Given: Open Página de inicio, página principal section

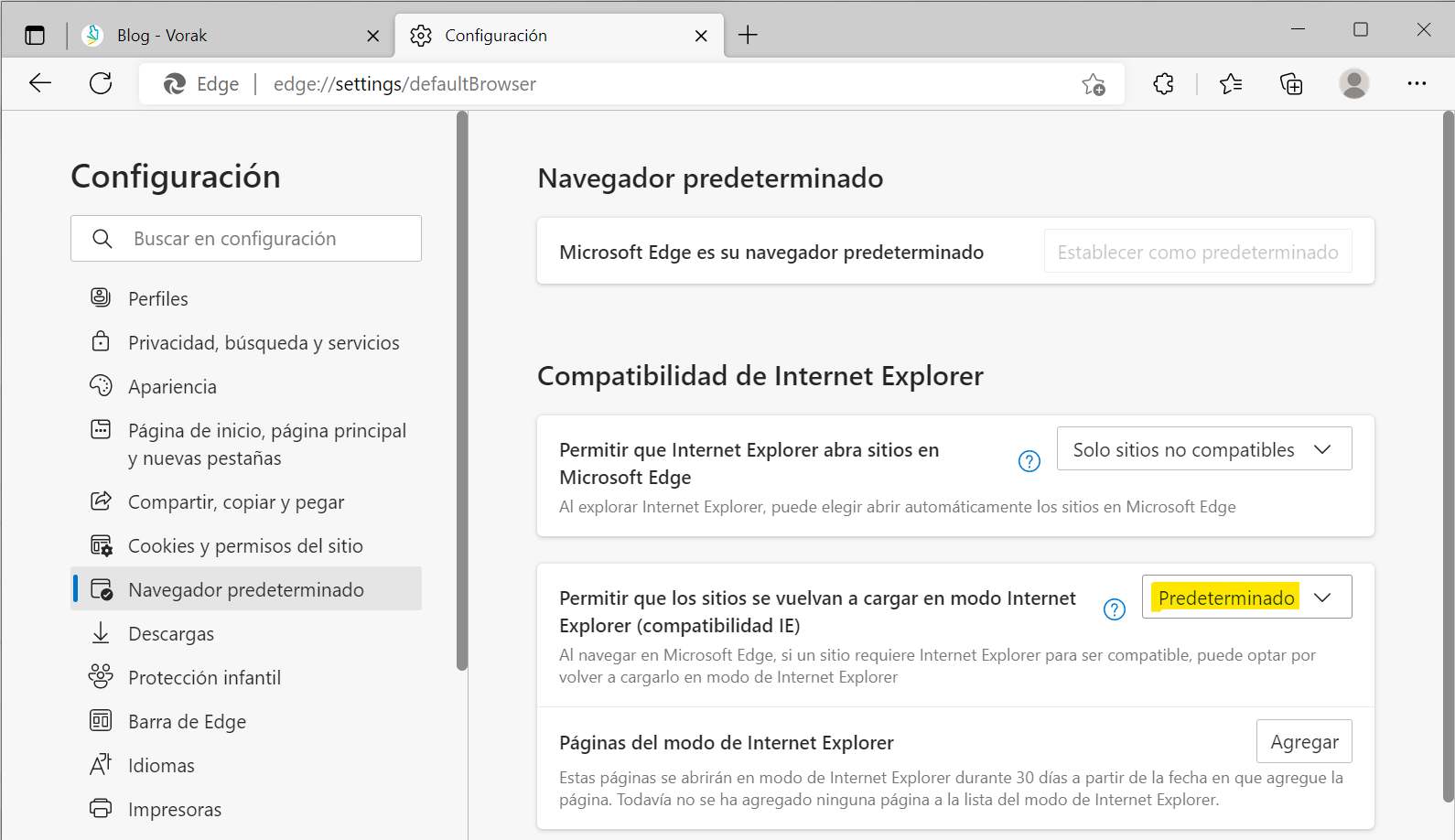Looking at the screenshot, I should tap(246, 445).
